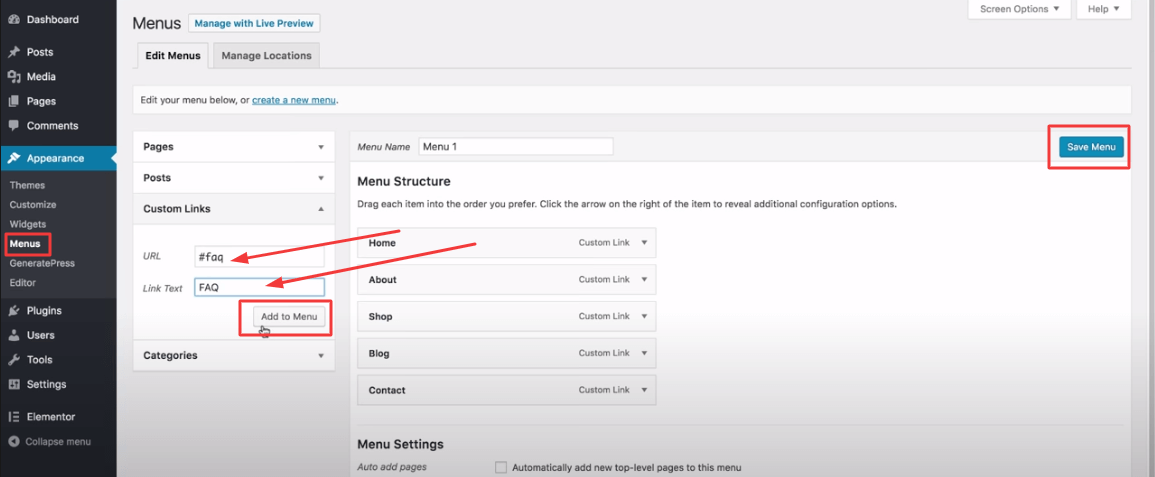Viewport: 1155px width, 477px height.
Task: Open the Widgets submenu item
Action: tap(28, 224)
